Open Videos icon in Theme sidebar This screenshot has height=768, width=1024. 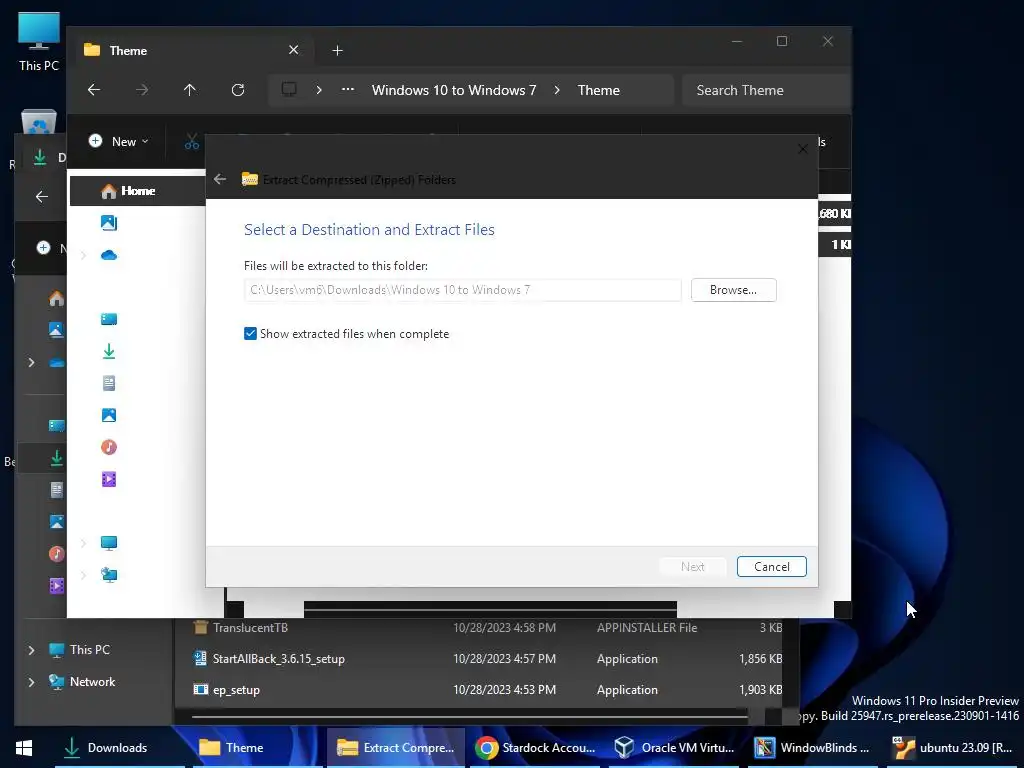pos(109,479)
